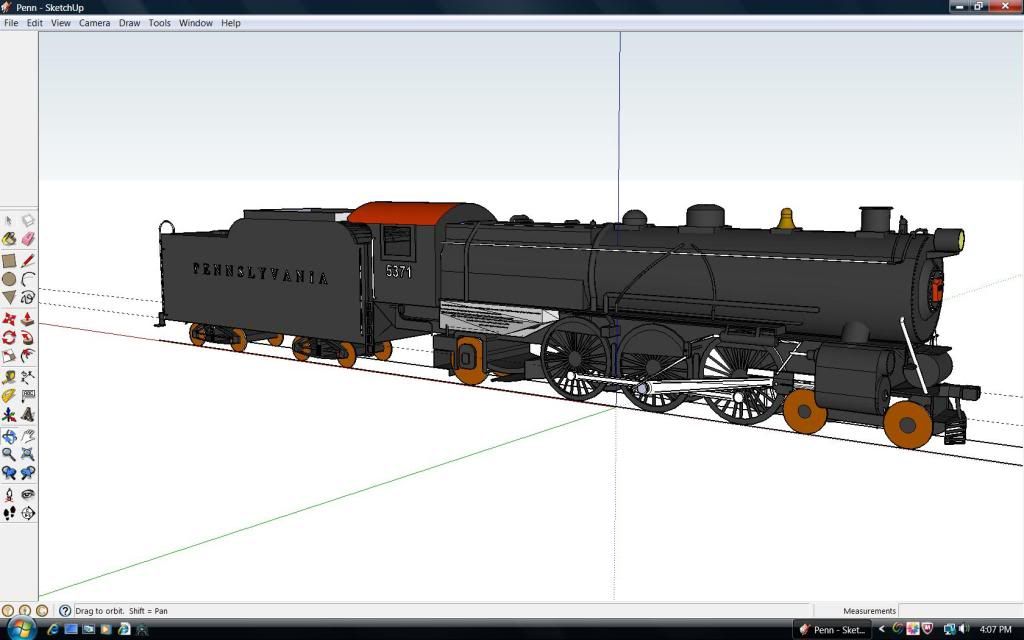Screen dimensions: 1024x640
Task: Click the red cab roof of the locomotive
Action: point(405,213)
